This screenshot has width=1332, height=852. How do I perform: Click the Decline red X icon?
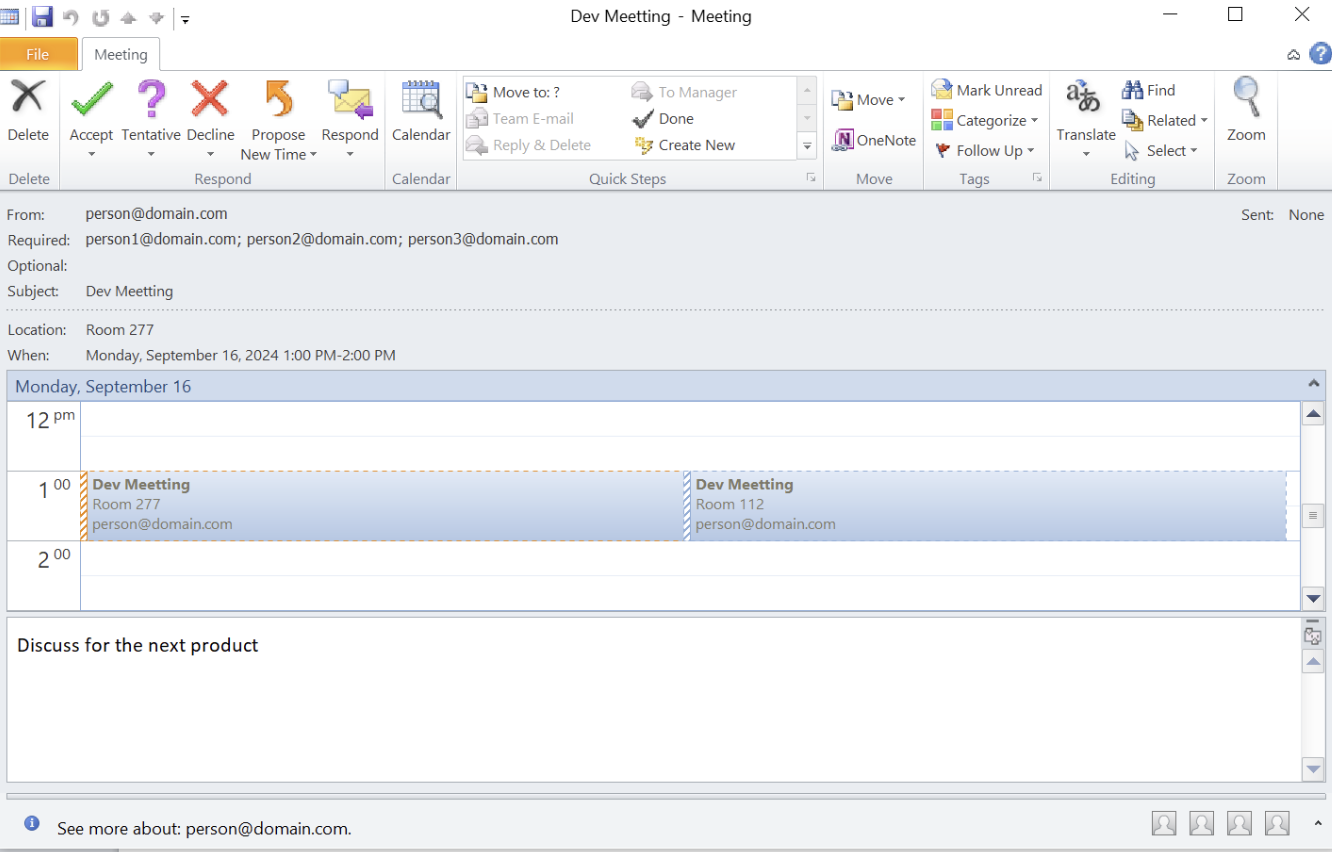click(210, 100)
